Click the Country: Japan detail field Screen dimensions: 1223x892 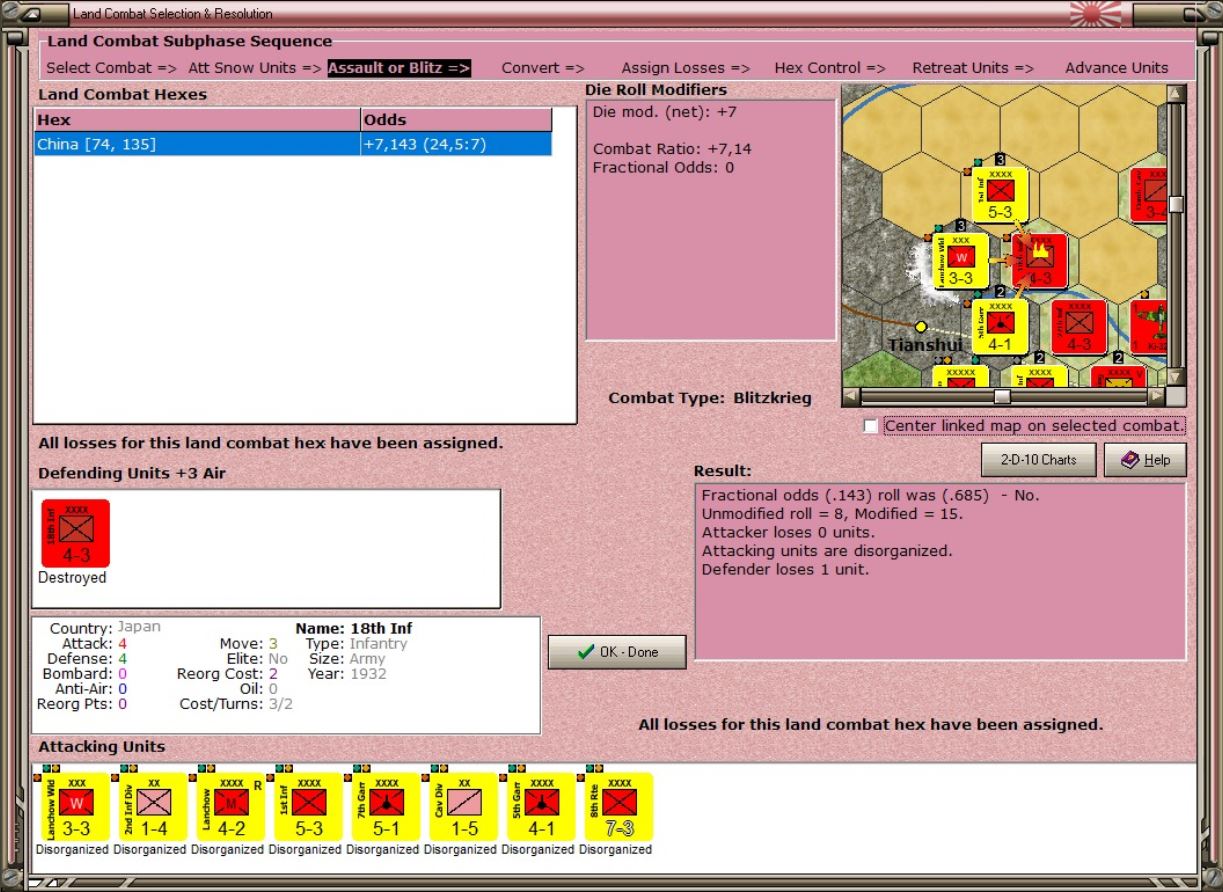pyautogui.click(x=105, y=627)
